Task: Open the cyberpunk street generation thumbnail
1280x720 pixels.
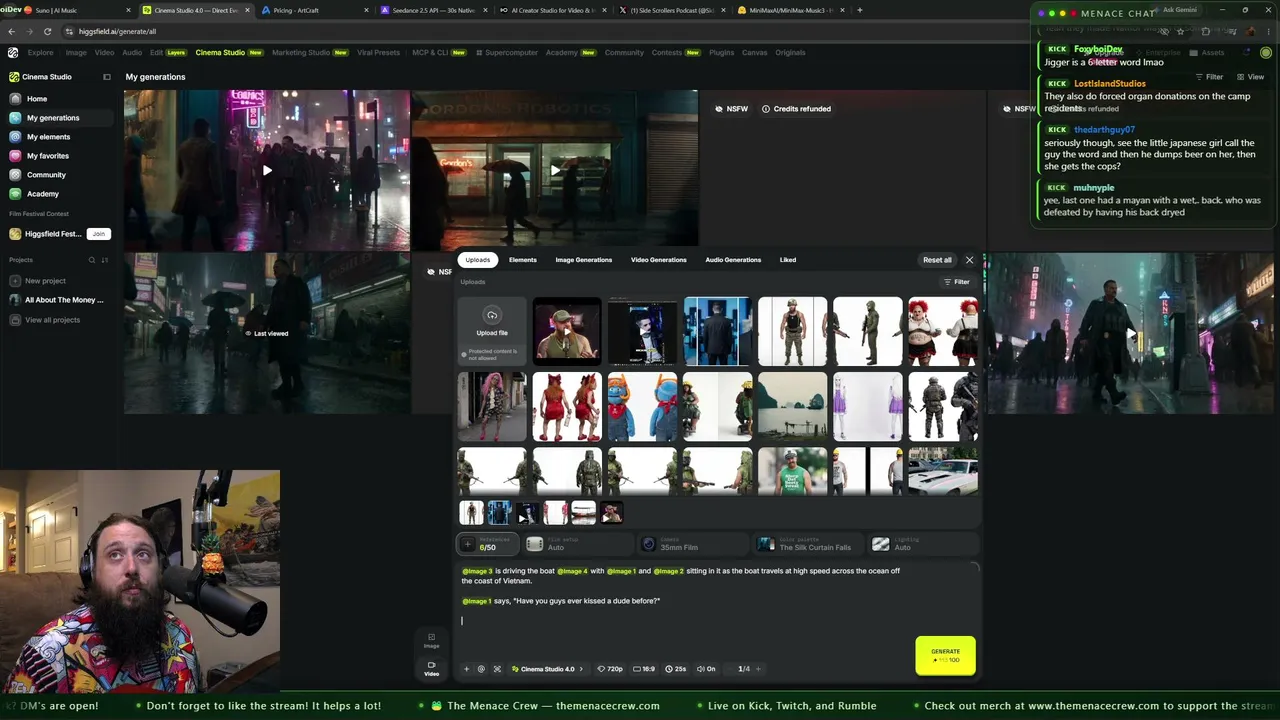Action: pos(1130,333)
